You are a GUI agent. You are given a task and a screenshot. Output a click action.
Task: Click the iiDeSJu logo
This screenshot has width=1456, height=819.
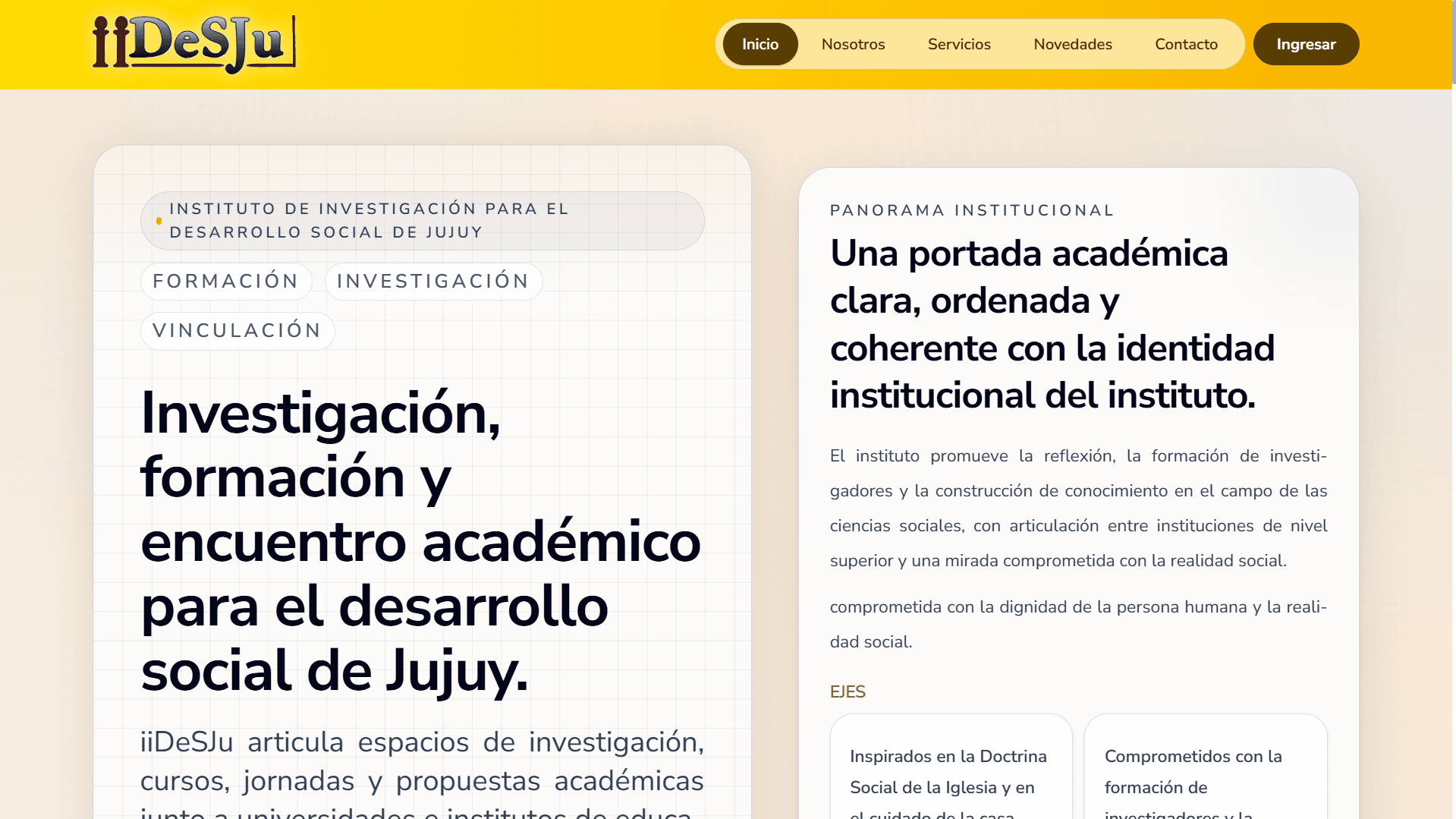click(194, 44)
